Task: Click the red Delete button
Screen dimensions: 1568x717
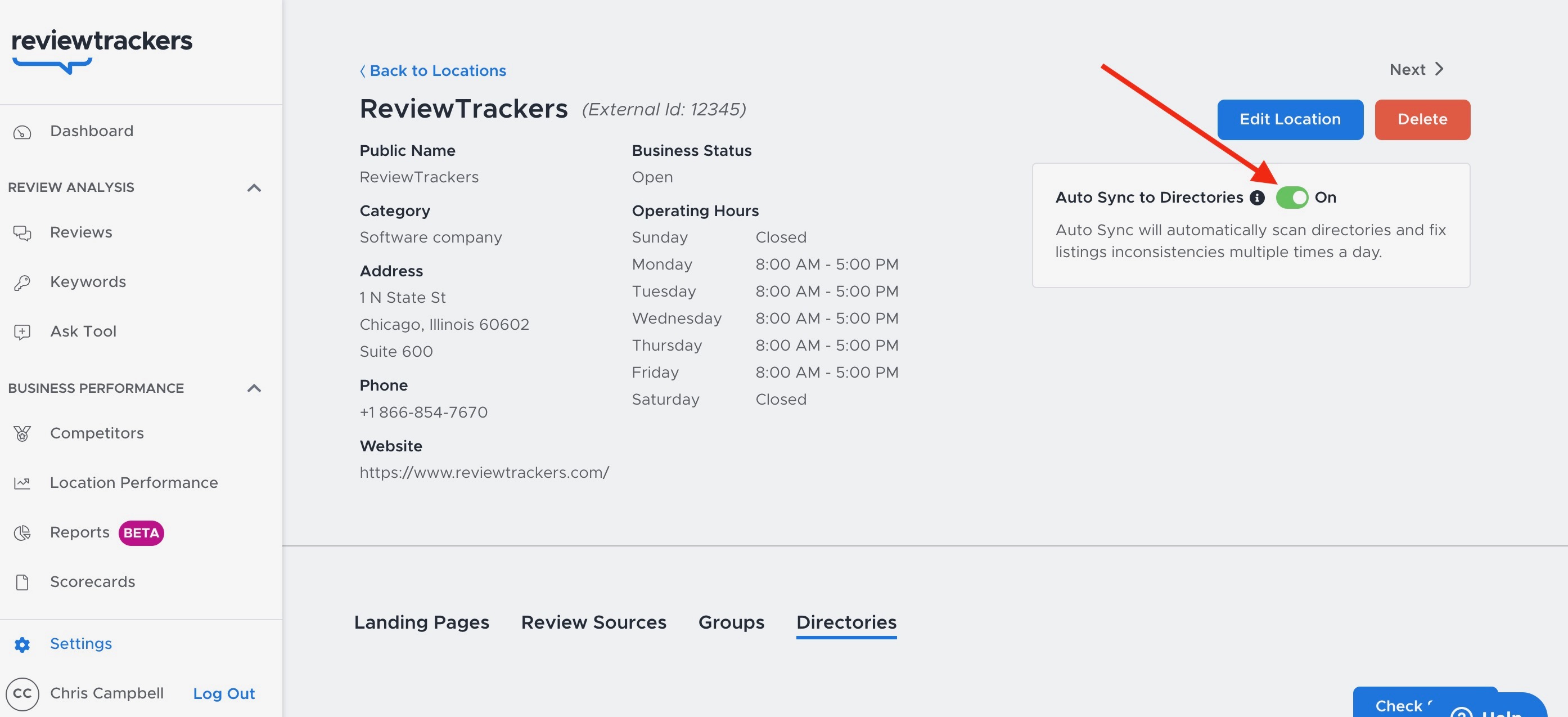Action: pos(1422,119)
